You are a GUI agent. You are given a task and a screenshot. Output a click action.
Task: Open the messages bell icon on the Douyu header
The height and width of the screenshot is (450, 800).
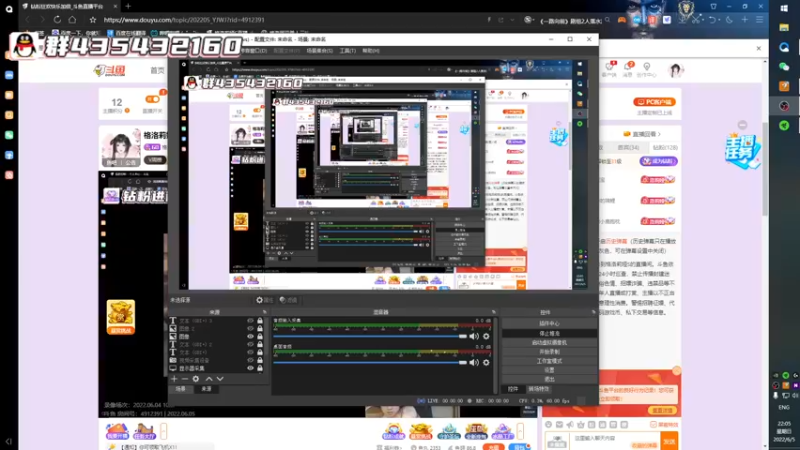point(628,68)
